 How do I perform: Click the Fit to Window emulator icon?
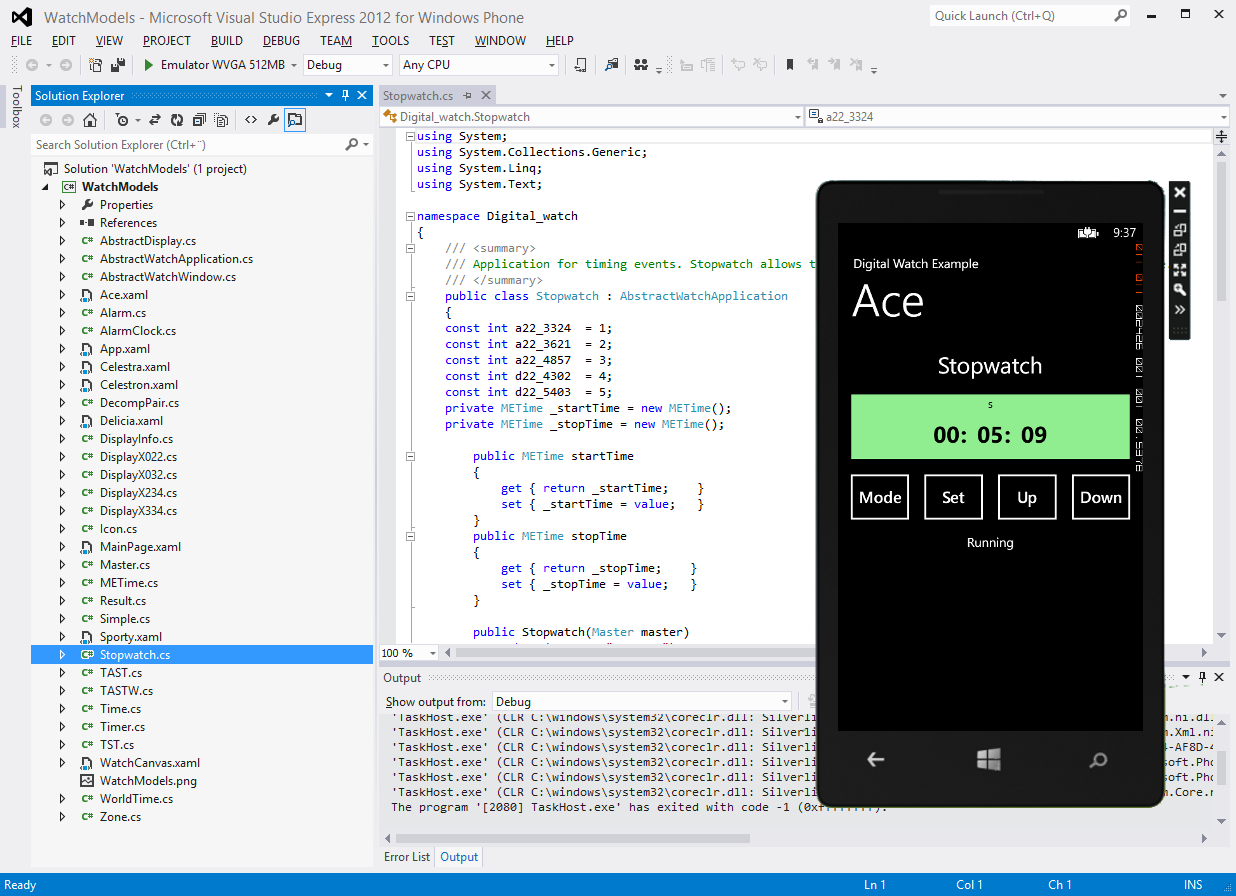click(x=1180, y=268)
